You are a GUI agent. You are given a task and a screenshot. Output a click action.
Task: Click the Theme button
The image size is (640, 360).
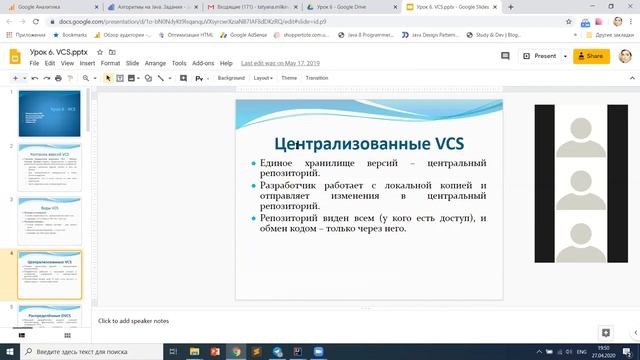coord(289,78)
